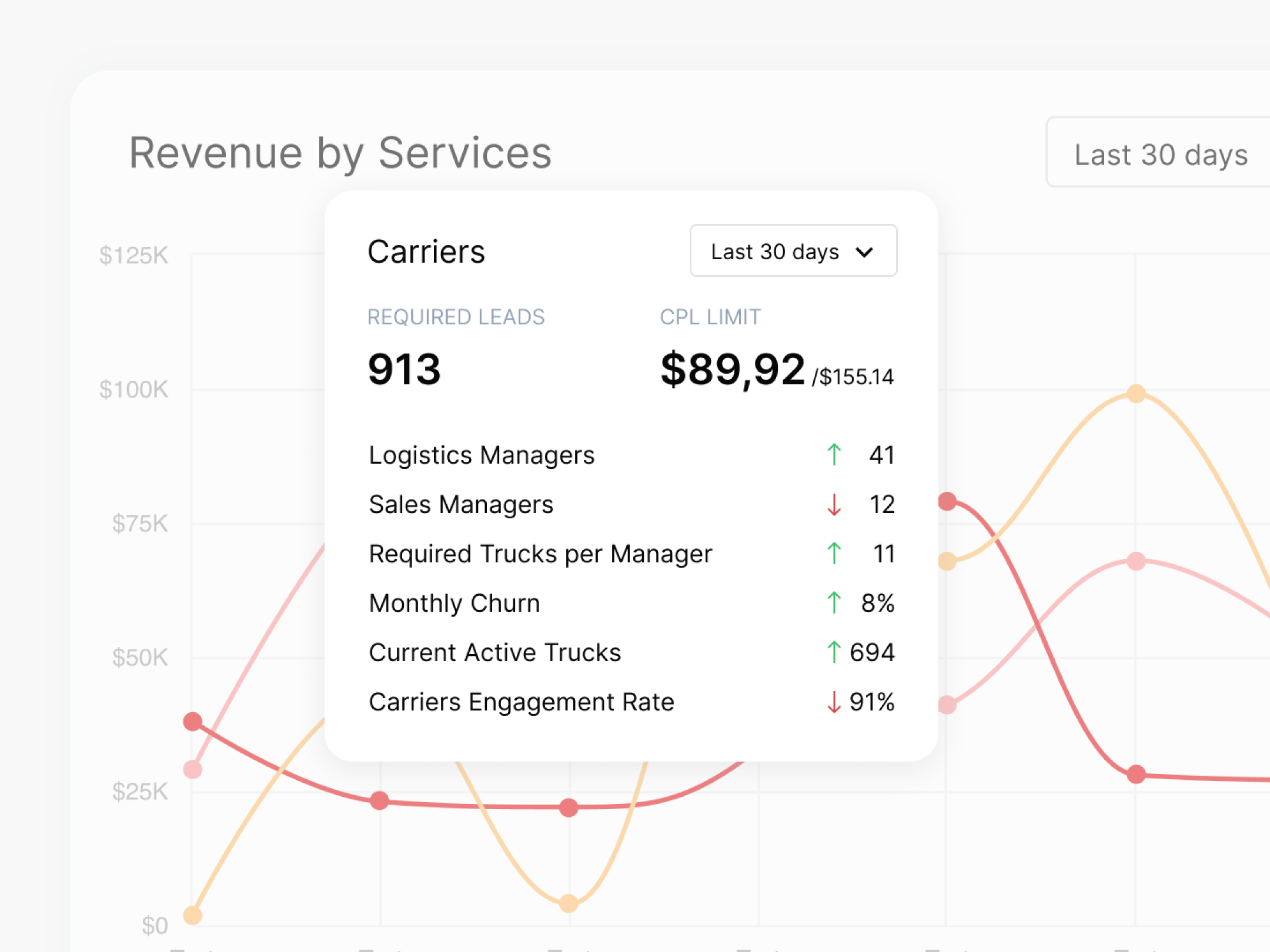
Task: Open the Carriers card Last 30 days dropdown
Action: (793, 250)
